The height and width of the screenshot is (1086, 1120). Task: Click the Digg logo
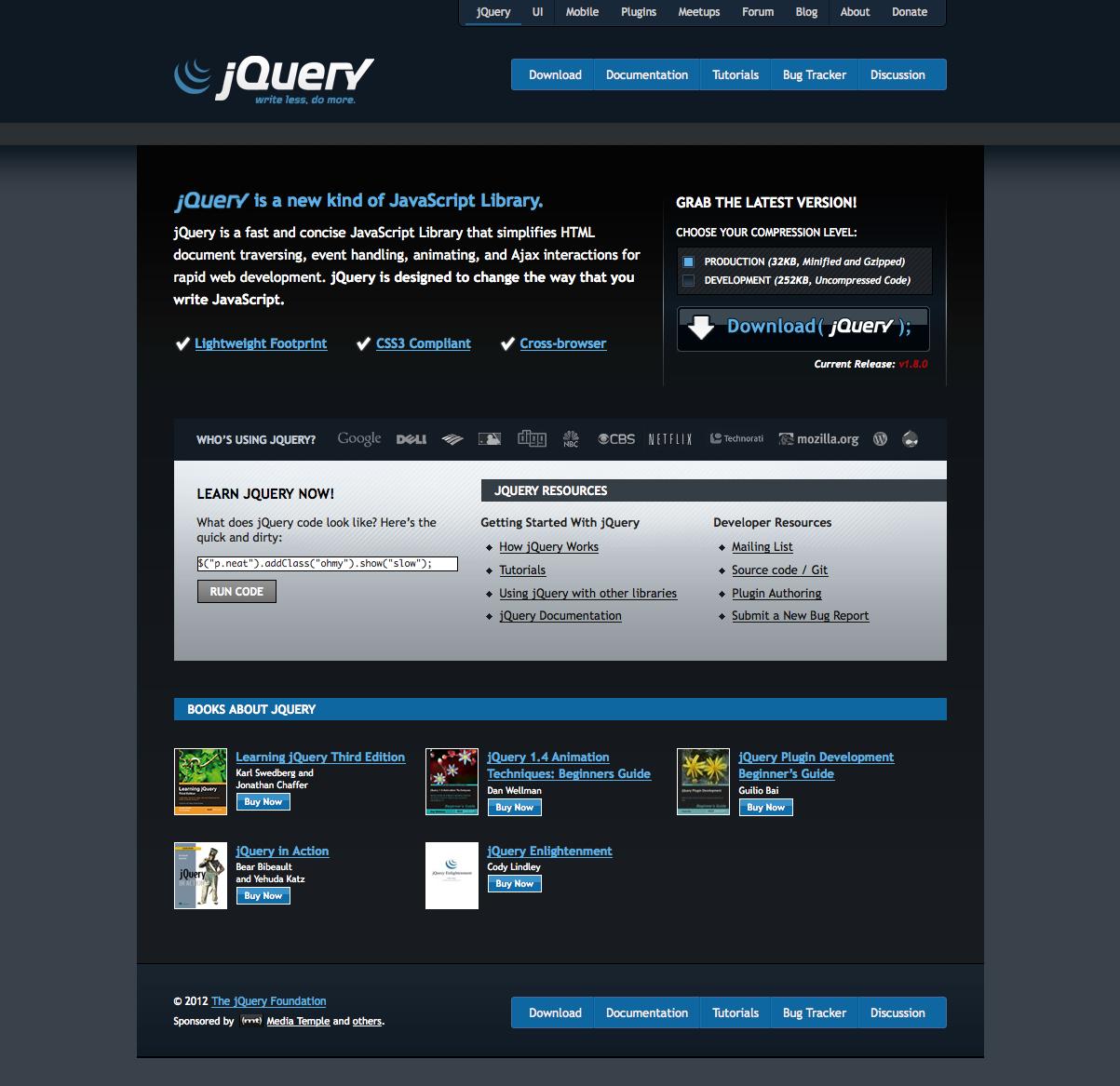532,438
